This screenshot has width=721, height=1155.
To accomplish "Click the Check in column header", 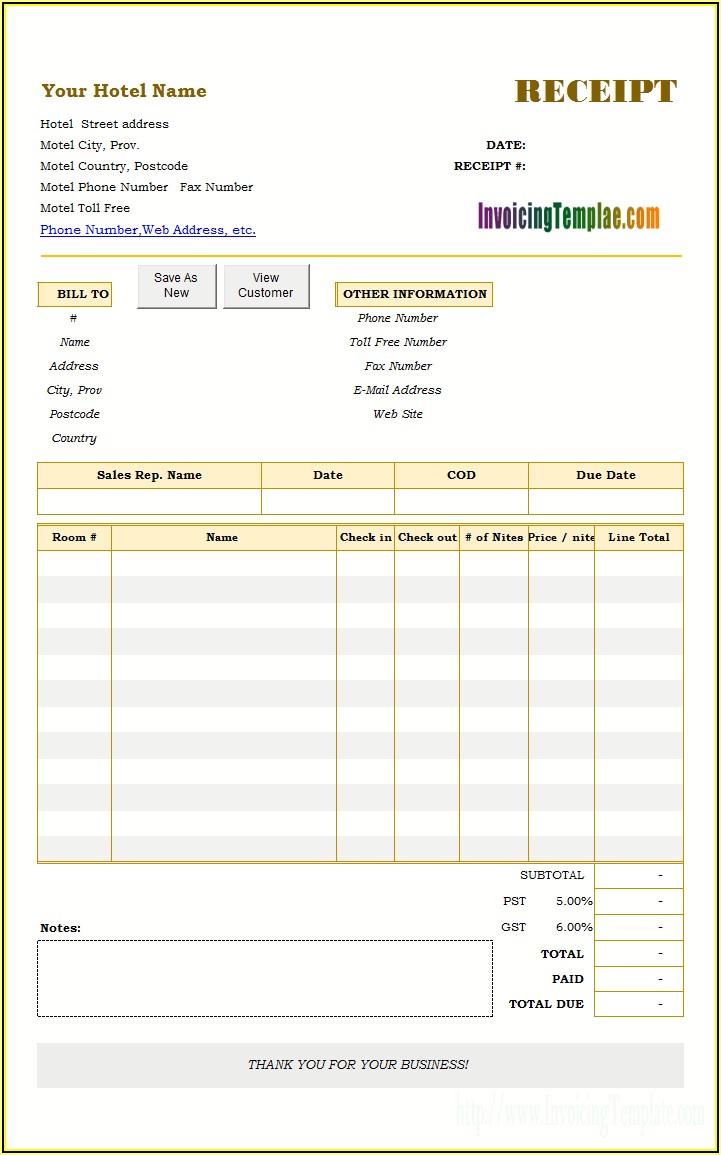I will [365, 538].
